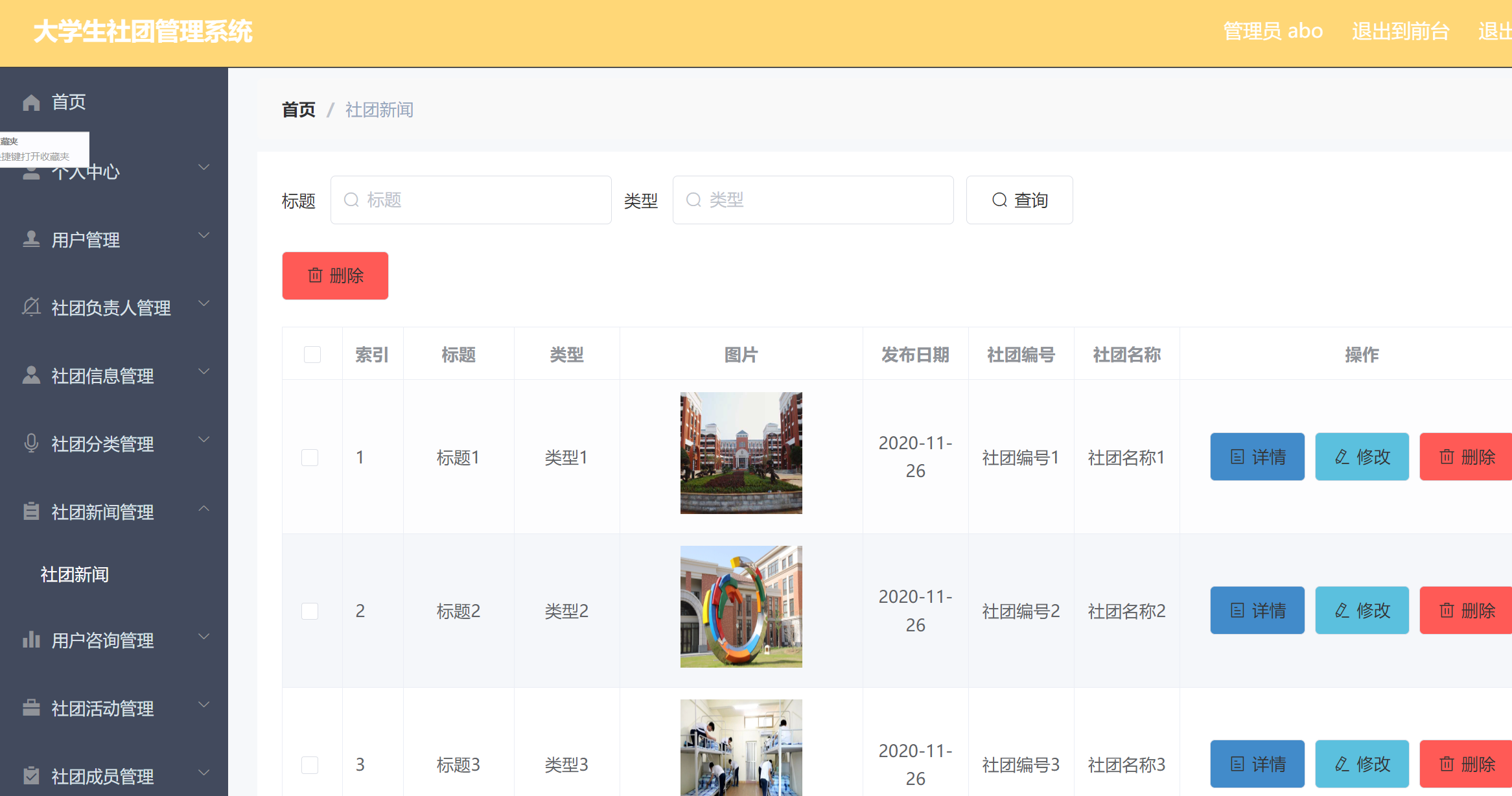1512x796 pixels.
Task: Click the 社团成员管理 checklist icon
Action: (x=31, y=776)
